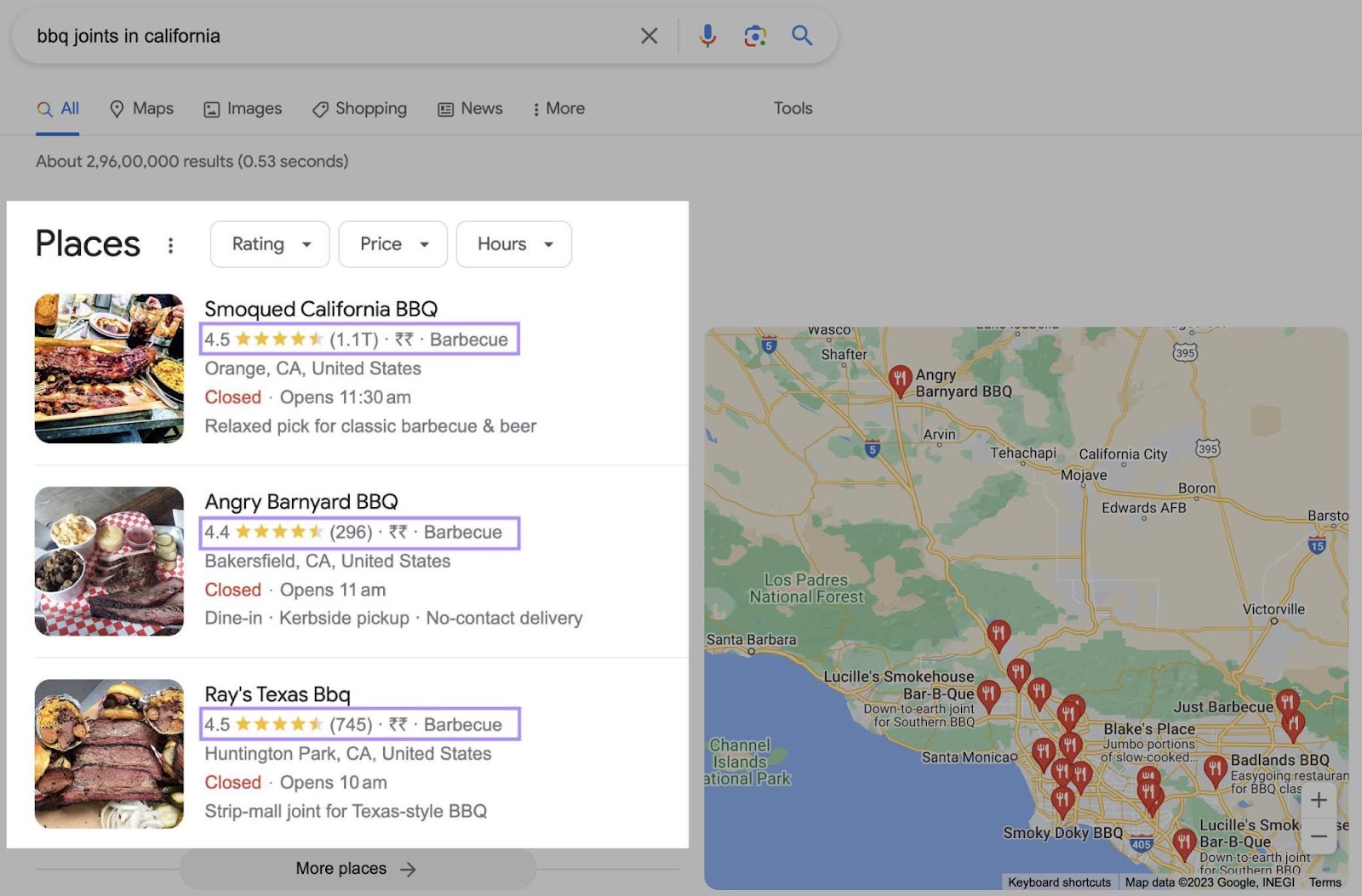Viewport: 1362px width, 896px height.
Task: Open Google Lens camera icon
Action: (755, 36)
